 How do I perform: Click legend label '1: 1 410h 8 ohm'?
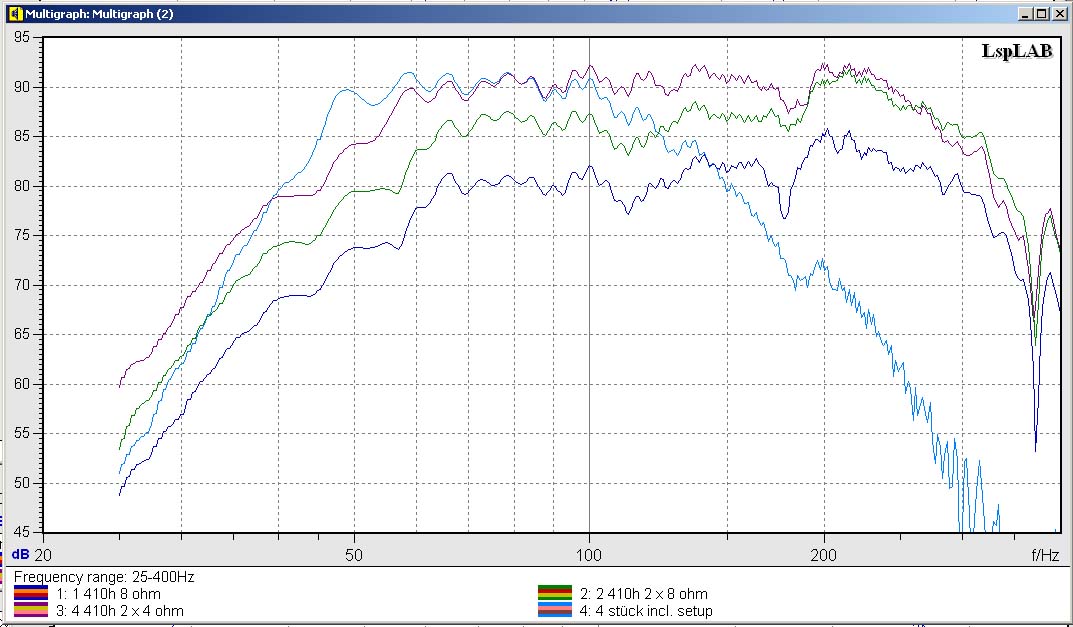[x=109, y=593]
